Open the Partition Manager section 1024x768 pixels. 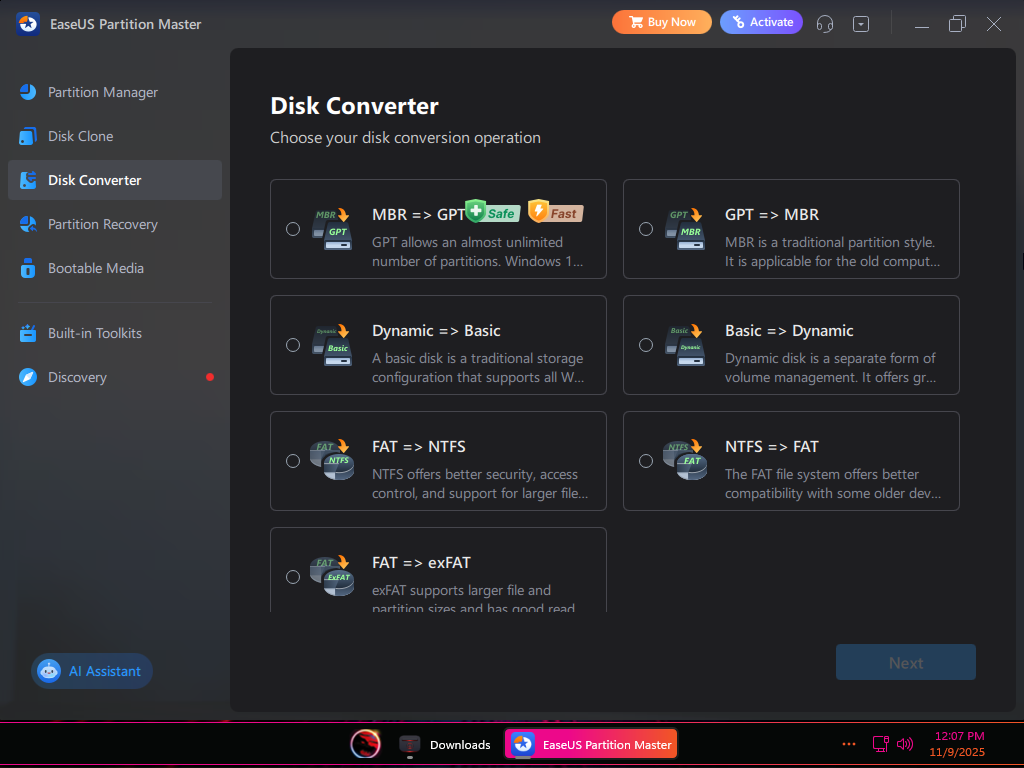(115, 92)
